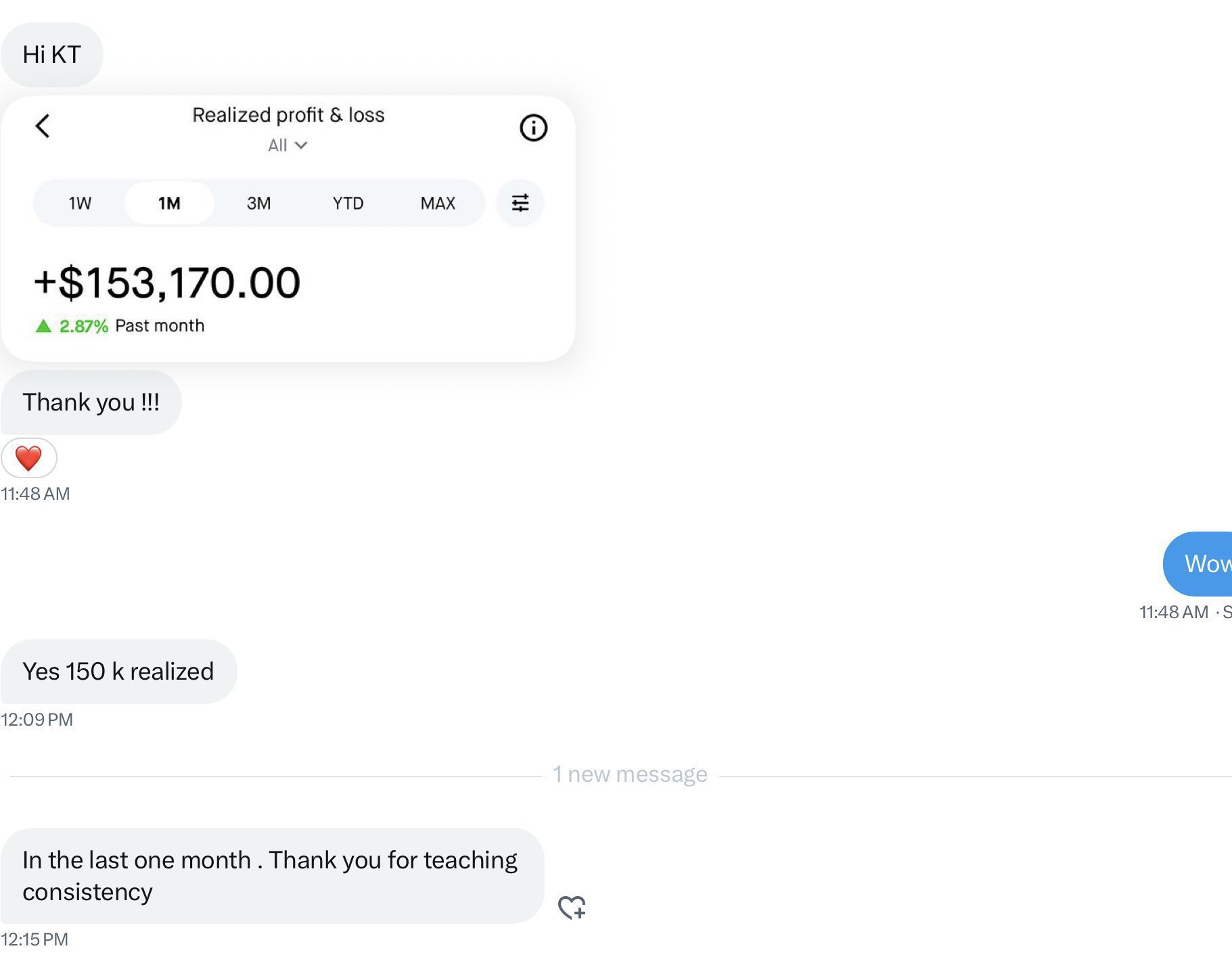Viewport: 1232px width, 959px height.
Task: Click the "Realized profit & loss" title
Action: [288, 115]
